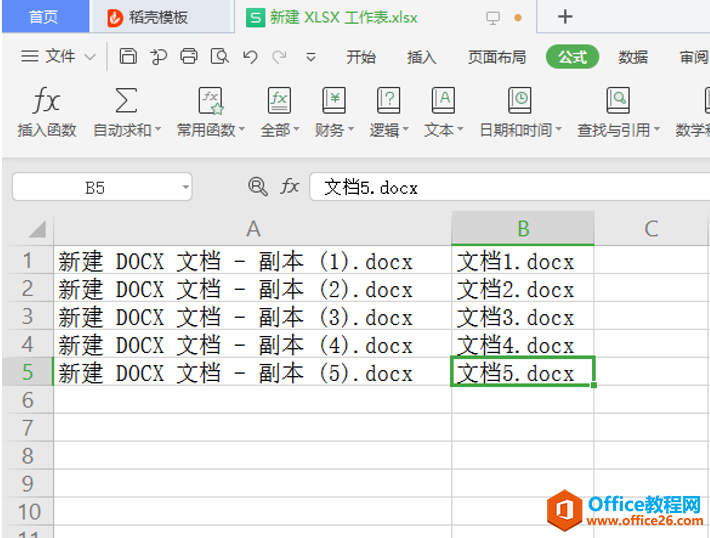The height and width of the screenshot is (538, 710).
Task: Click the Print Preview icon
Action: 219,57
